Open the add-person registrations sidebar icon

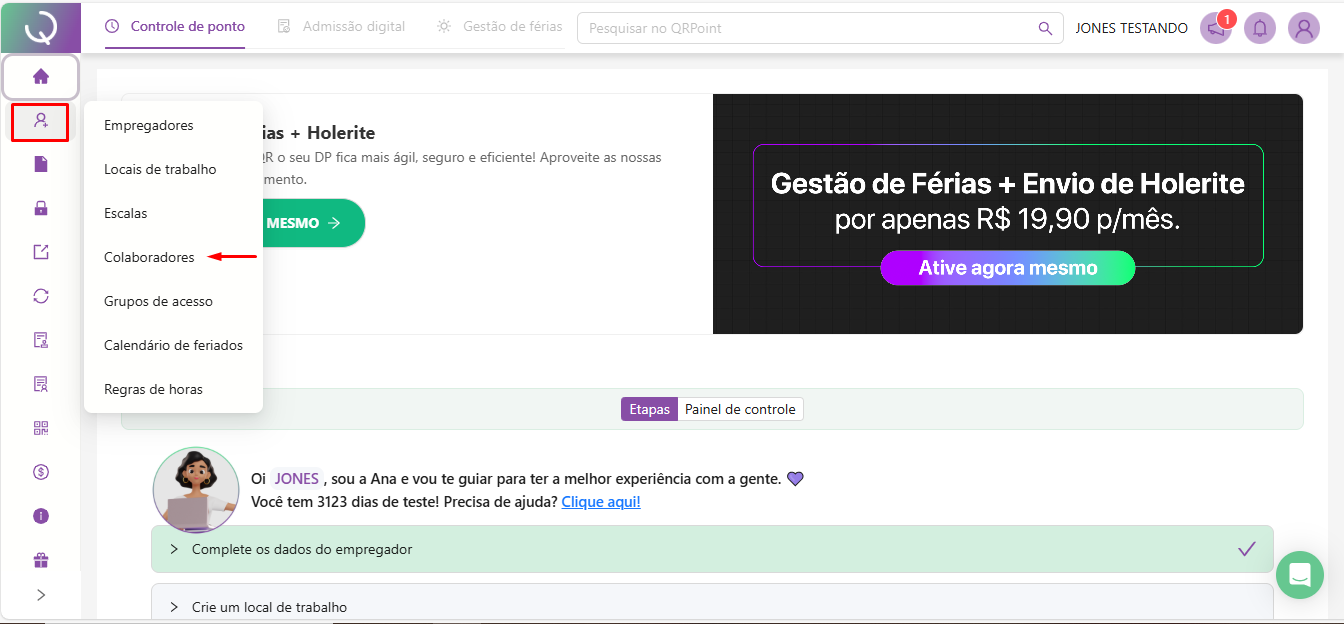tap(41, 121)
